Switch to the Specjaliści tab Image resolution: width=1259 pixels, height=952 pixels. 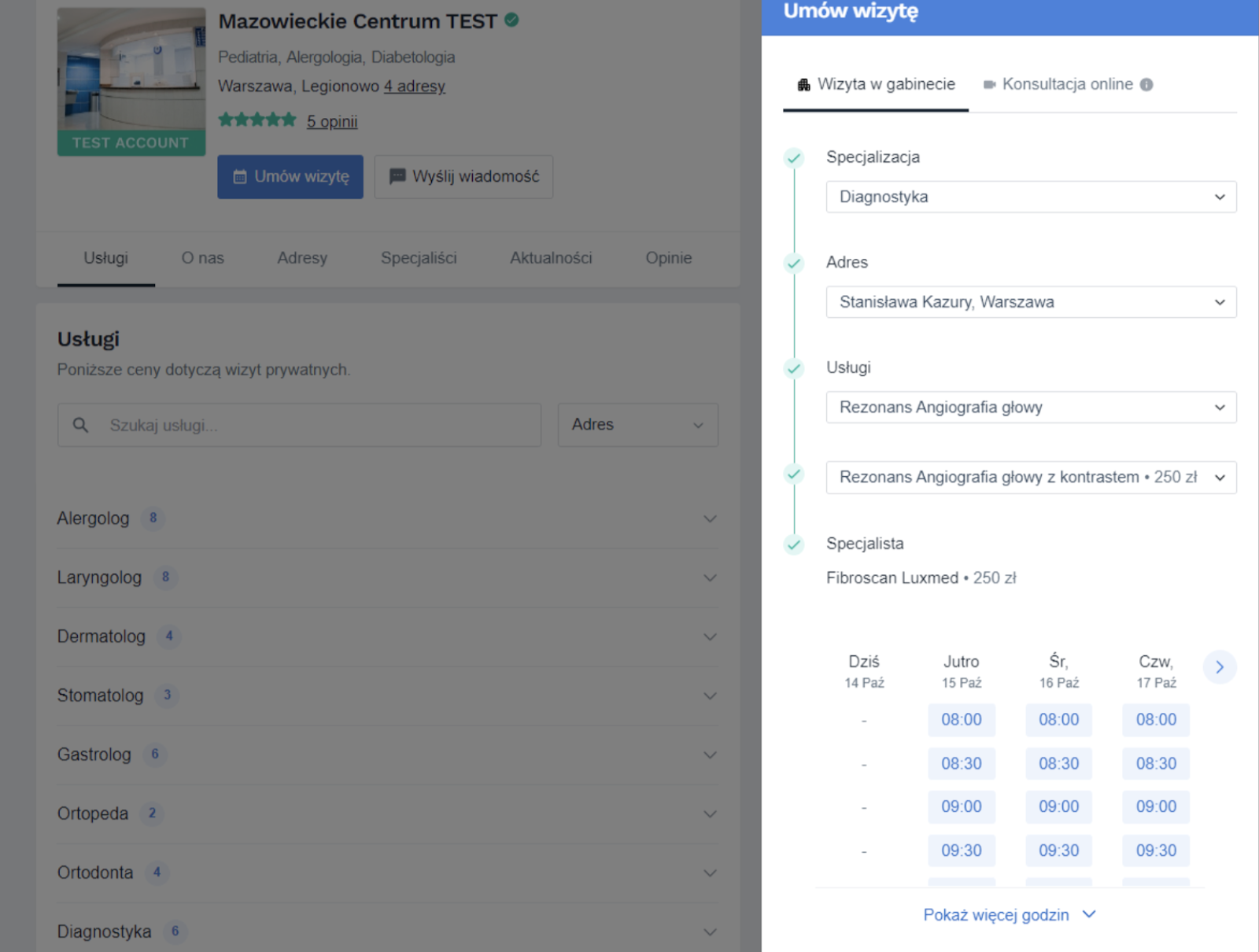419,257
